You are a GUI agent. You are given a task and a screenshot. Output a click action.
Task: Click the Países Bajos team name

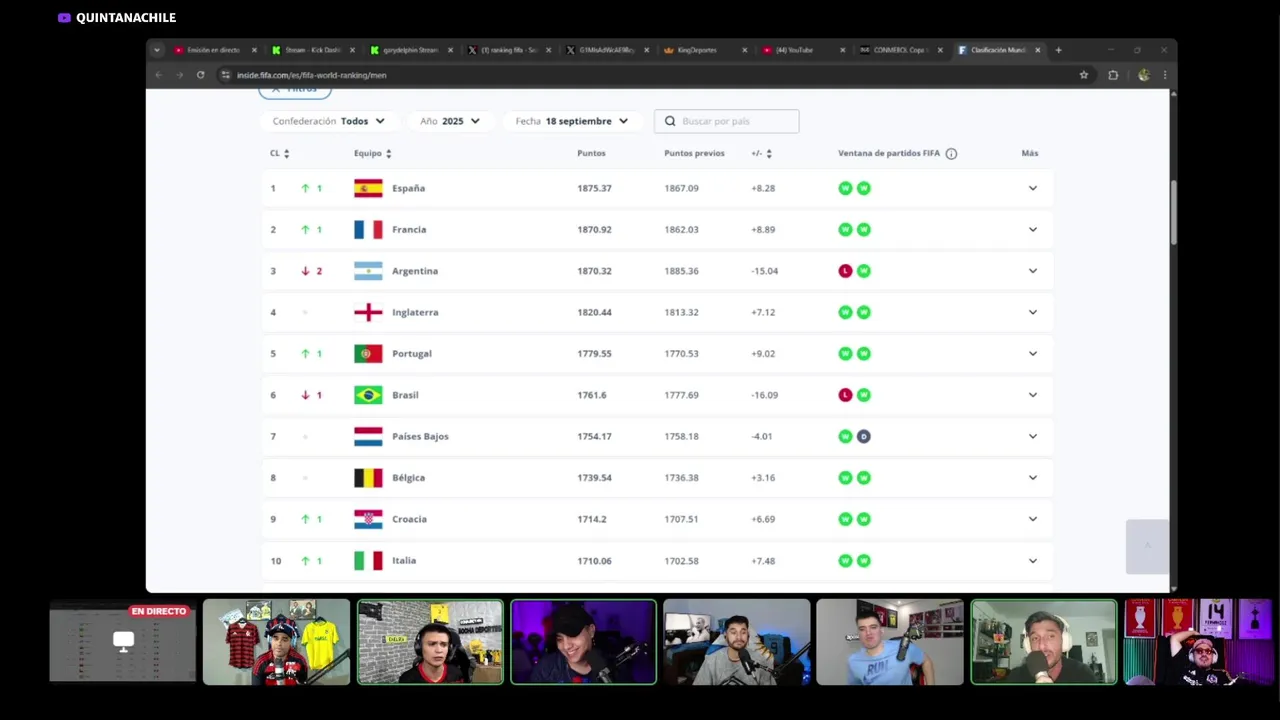point(420,436)
